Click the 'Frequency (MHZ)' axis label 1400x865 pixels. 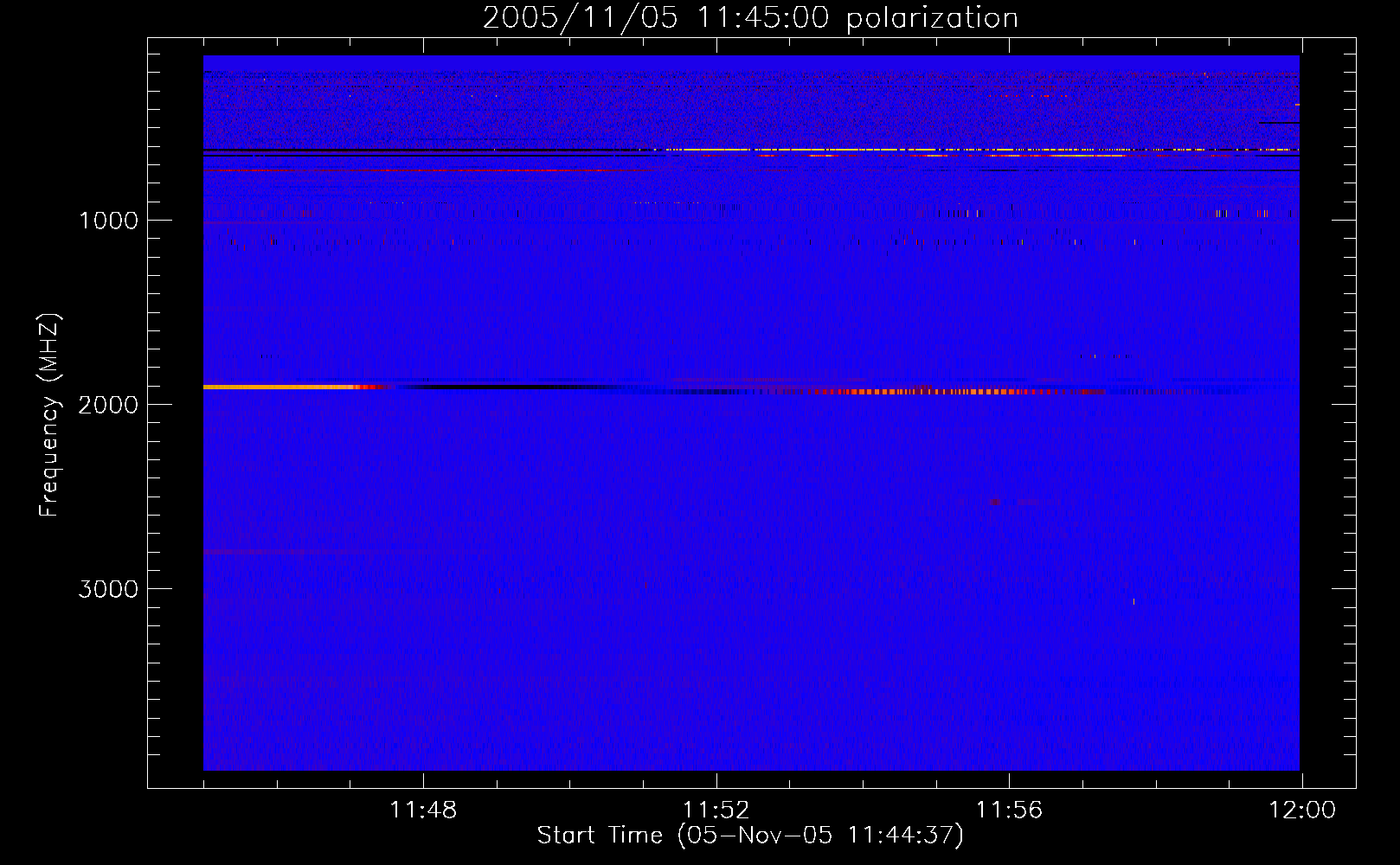(x=48, y=415)
